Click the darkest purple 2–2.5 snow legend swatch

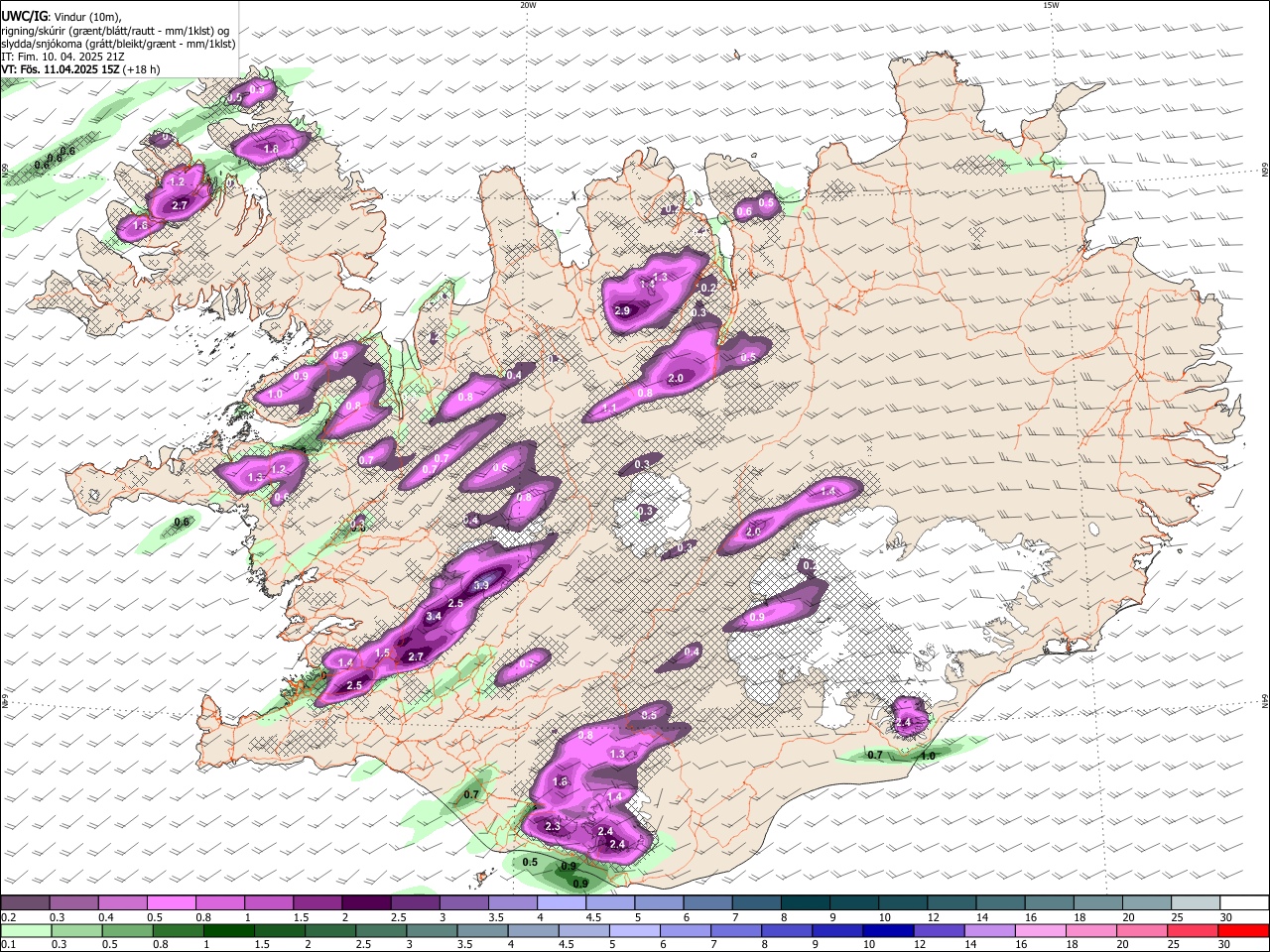[x=365, y=903]
